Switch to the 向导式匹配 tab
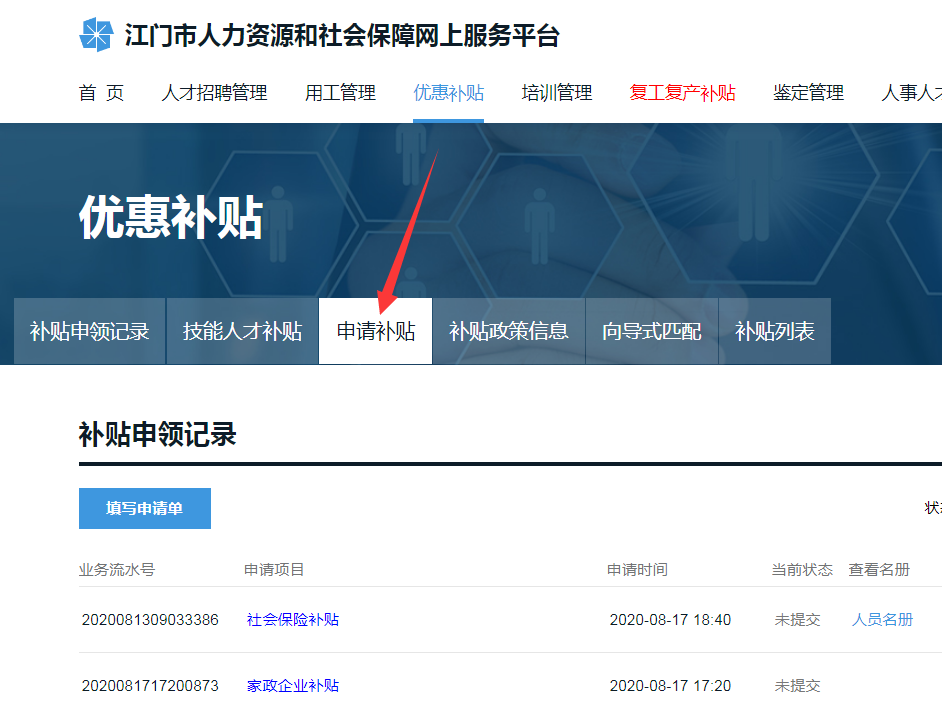The image size is (942, 715). (x=652, y=331)
